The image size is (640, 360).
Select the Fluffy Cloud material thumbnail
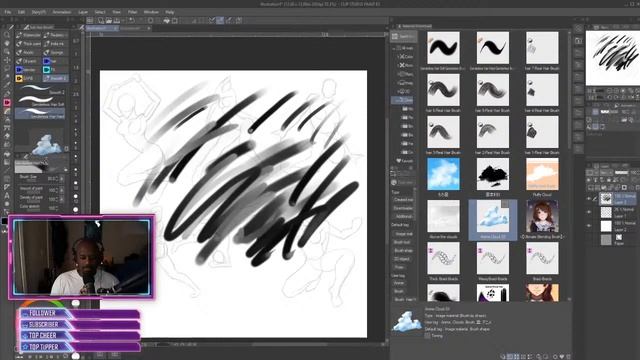pos(542,174)
